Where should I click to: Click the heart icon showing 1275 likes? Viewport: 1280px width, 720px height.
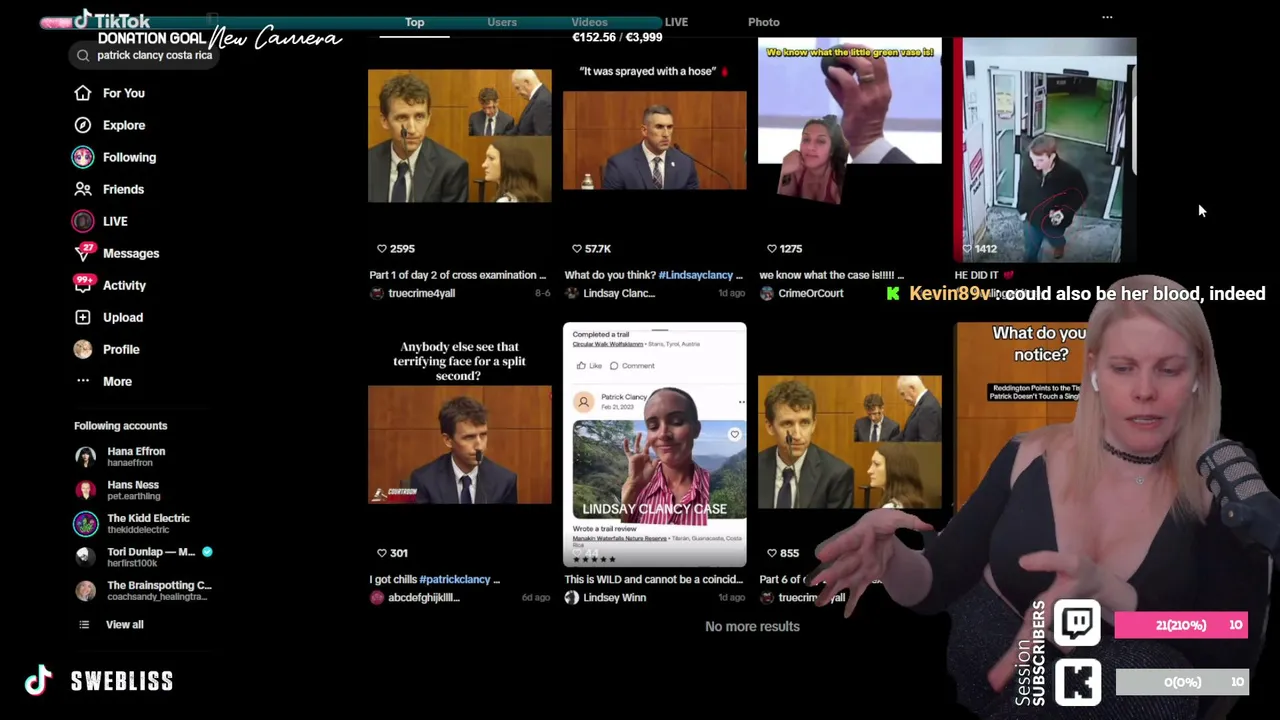point(771,248)
